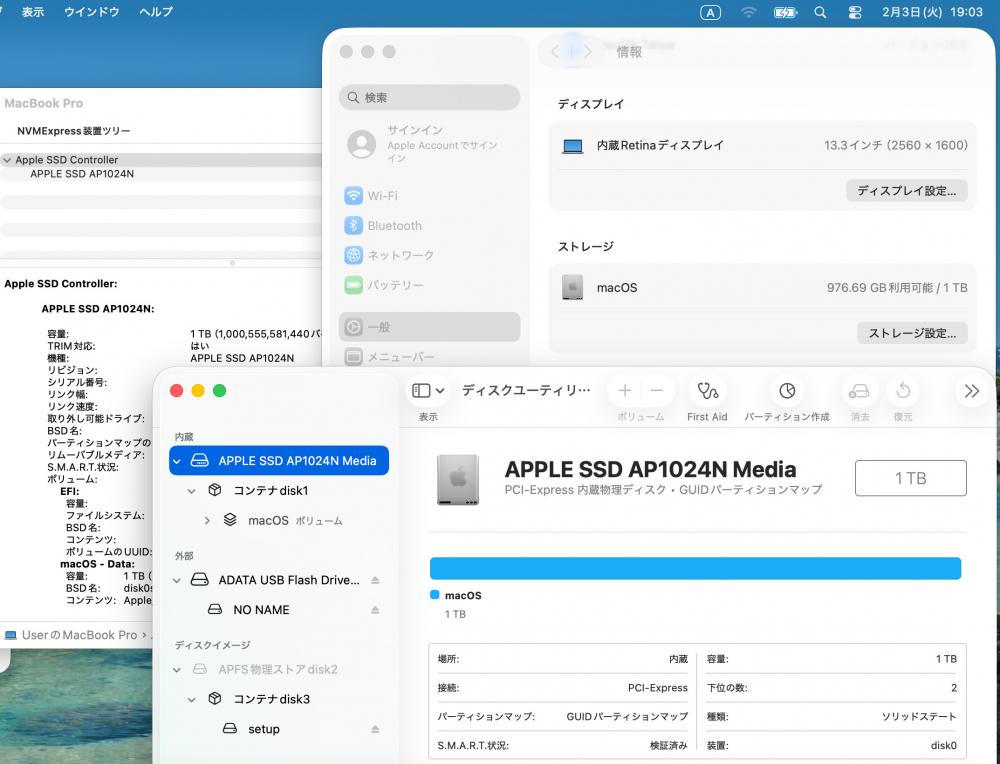Open the ヘルプ menu

tap(156, 12)
